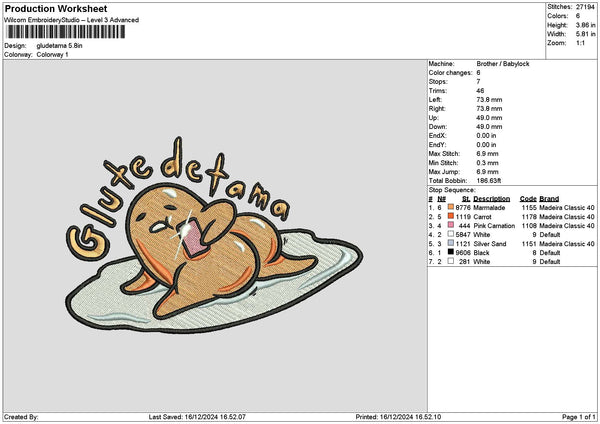Click the Width value '5.81 in'
Image resolution: width=600 pixels, height=424 pixels.
point(585,34)
